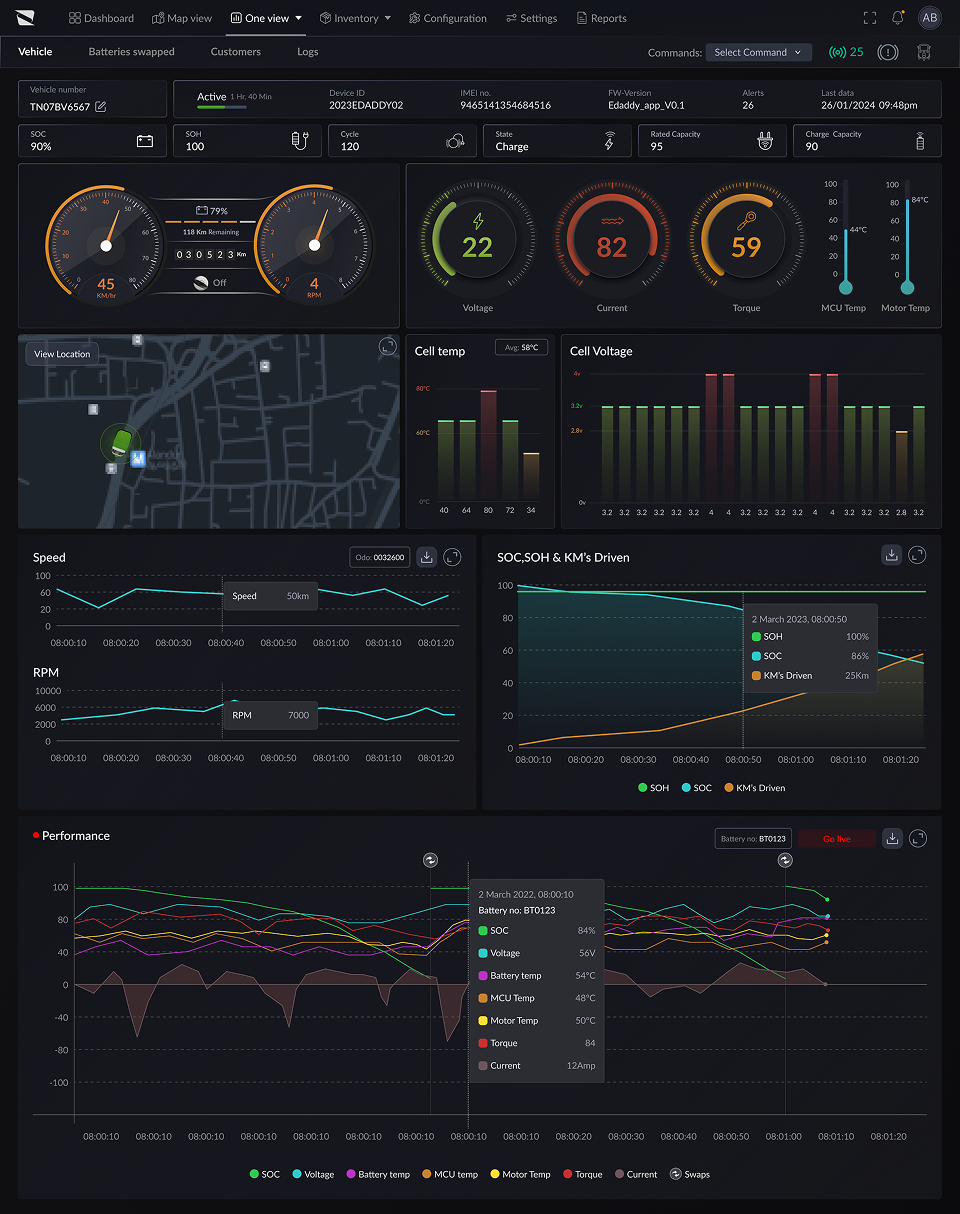Click the green signal strength icon
The height and width of the screenshot is (1214, 960).
pyautogui.click(x=837, y=52)
